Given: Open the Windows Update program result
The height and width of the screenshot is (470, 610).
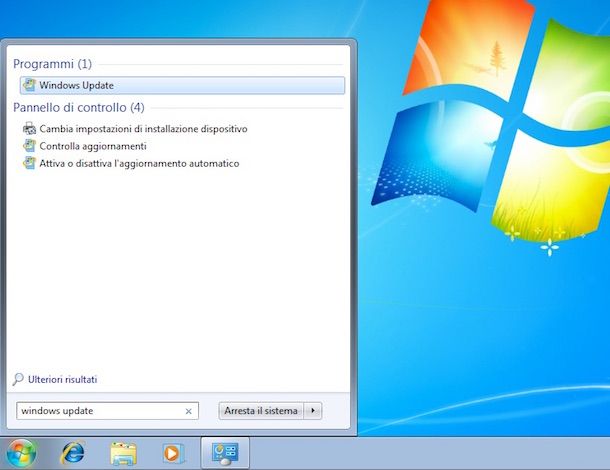Looking at the screenshot, I should tap(182, 85).
